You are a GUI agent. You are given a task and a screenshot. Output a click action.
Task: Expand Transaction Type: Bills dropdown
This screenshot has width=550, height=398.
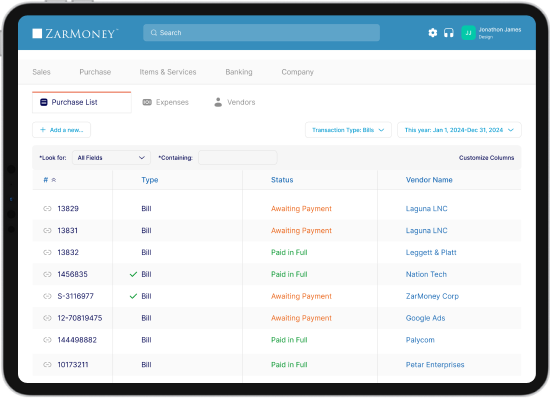348,130
